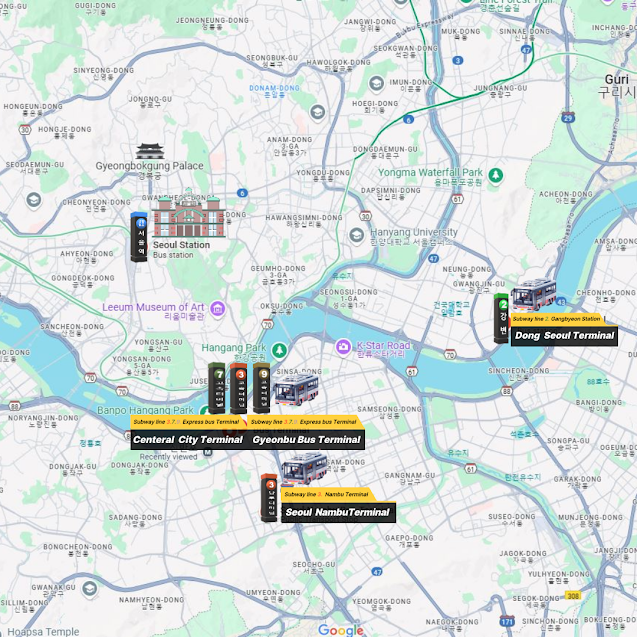Click the Gyeongbokgung Palace building icon
Viewport: 637px width, 637px height.
[x=150, y=151]
